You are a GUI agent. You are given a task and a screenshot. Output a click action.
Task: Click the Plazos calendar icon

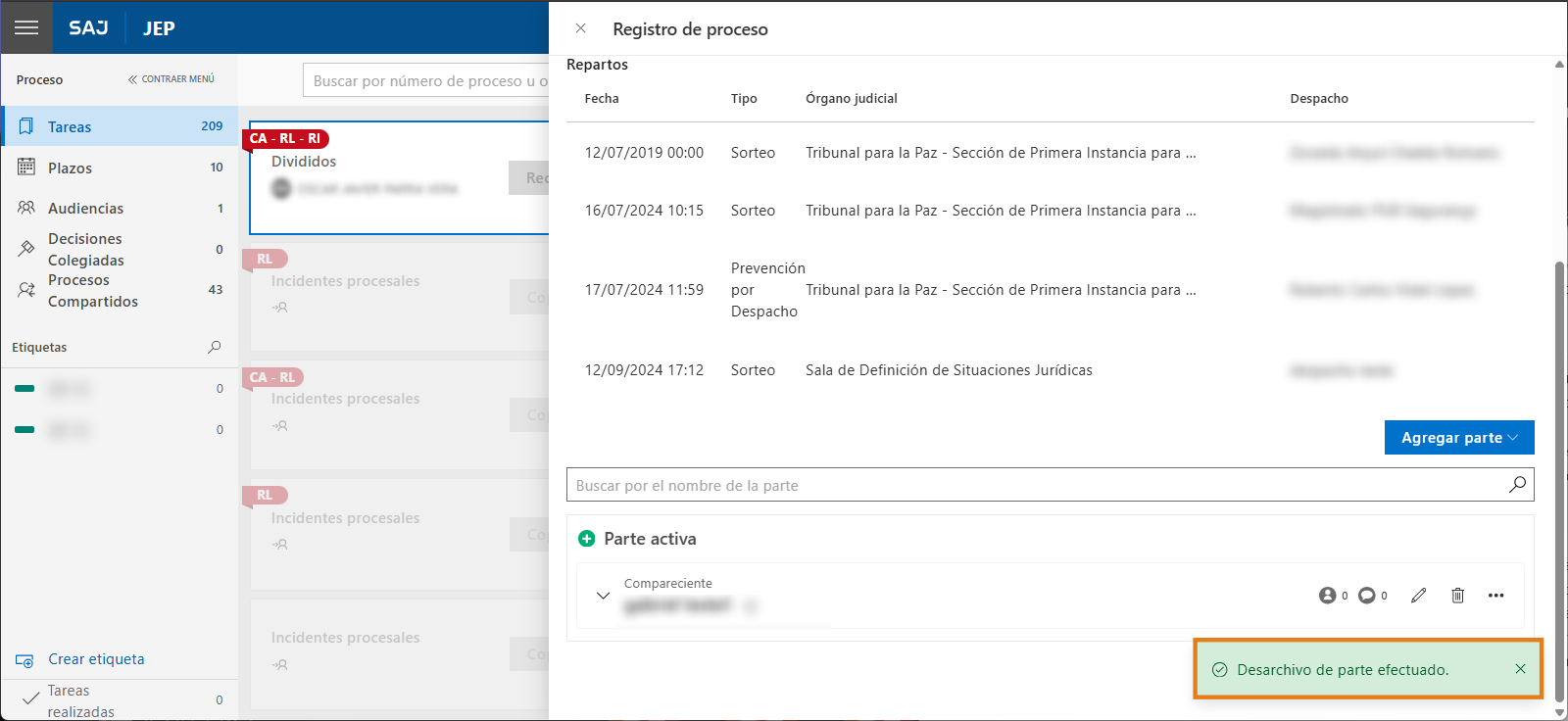26,168
